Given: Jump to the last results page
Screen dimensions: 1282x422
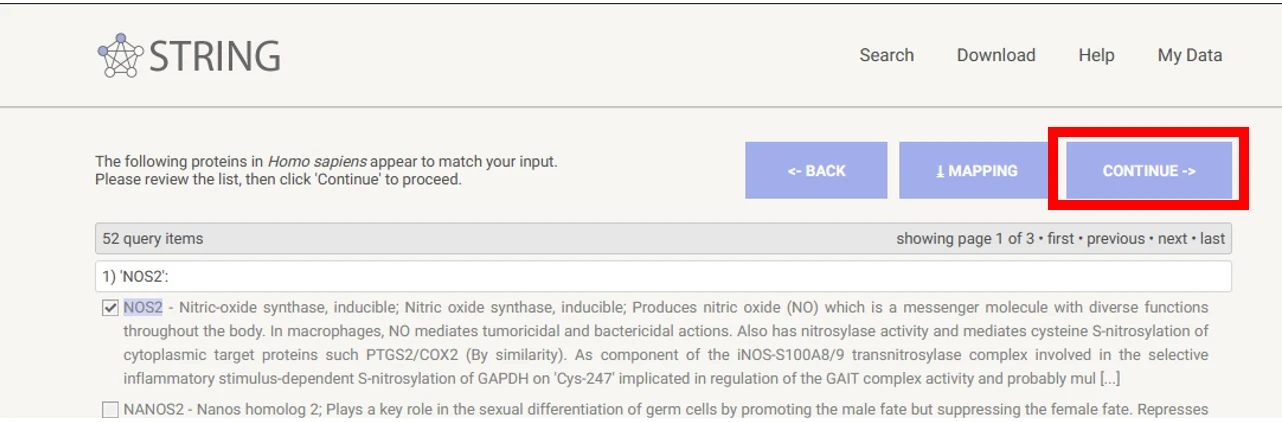Looking at the screenshot, I should (x=1212, y=239).
